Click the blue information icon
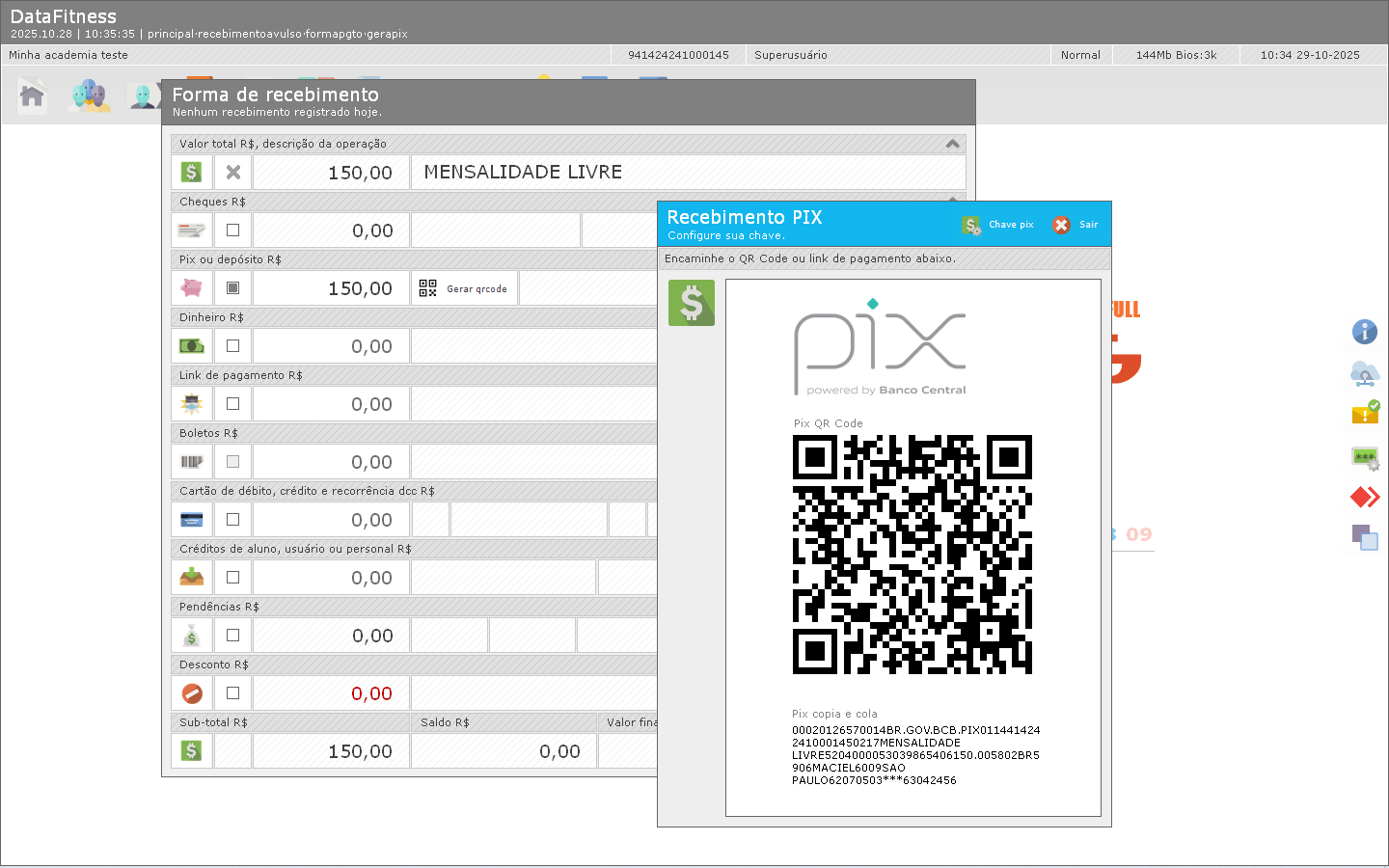 pyautogui.click(x=1364, y=332)
